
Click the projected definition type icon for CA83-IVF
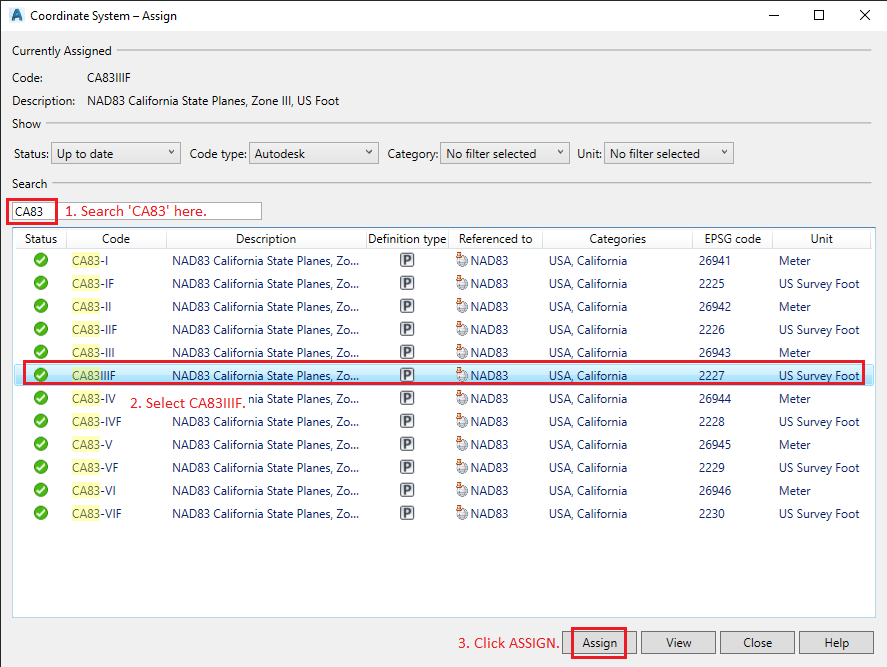click(407, 421)
